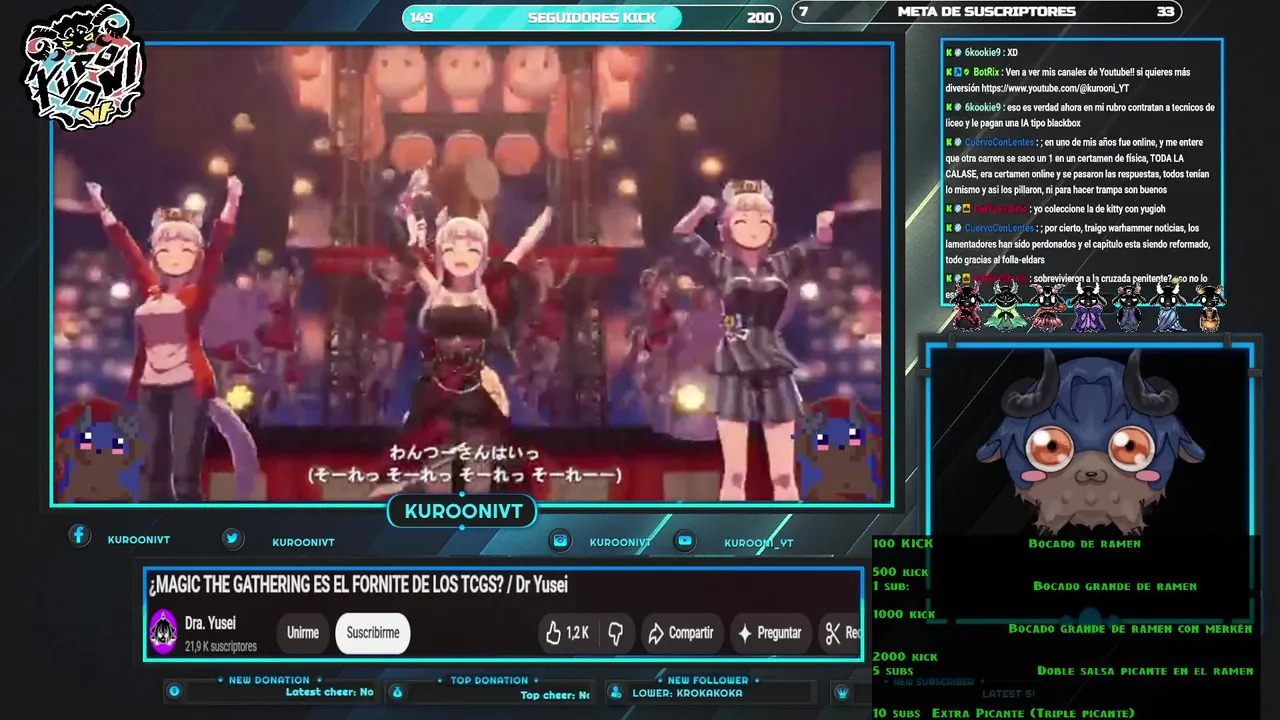Image resolution: width=1280 pixels, height=720 pixels.
Task: Click the LOWER: KROKAKOKA follower name
Action: (x=687, y=693)
